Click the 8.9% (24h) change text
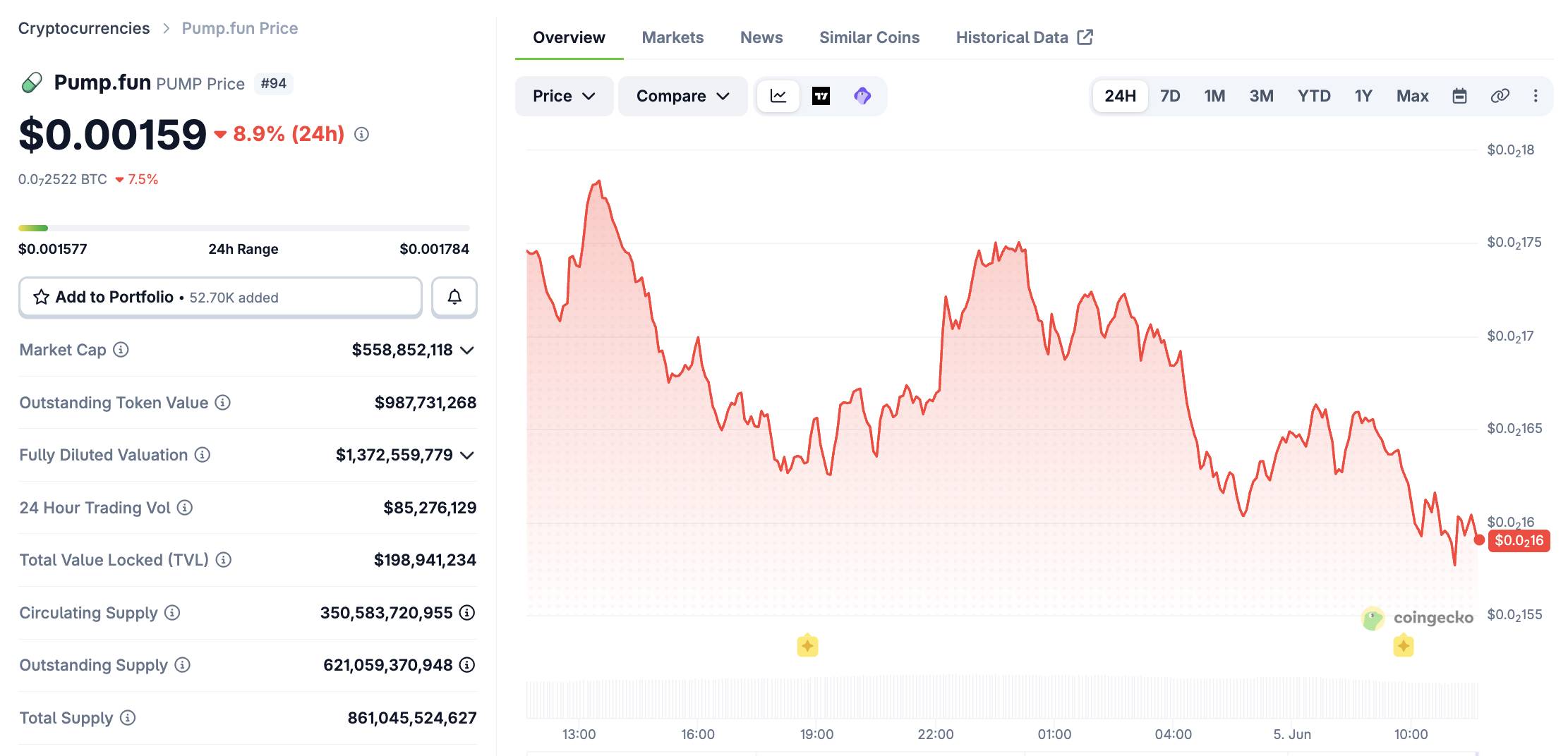This screenshot has height=756, width=1568. (289, 134)
